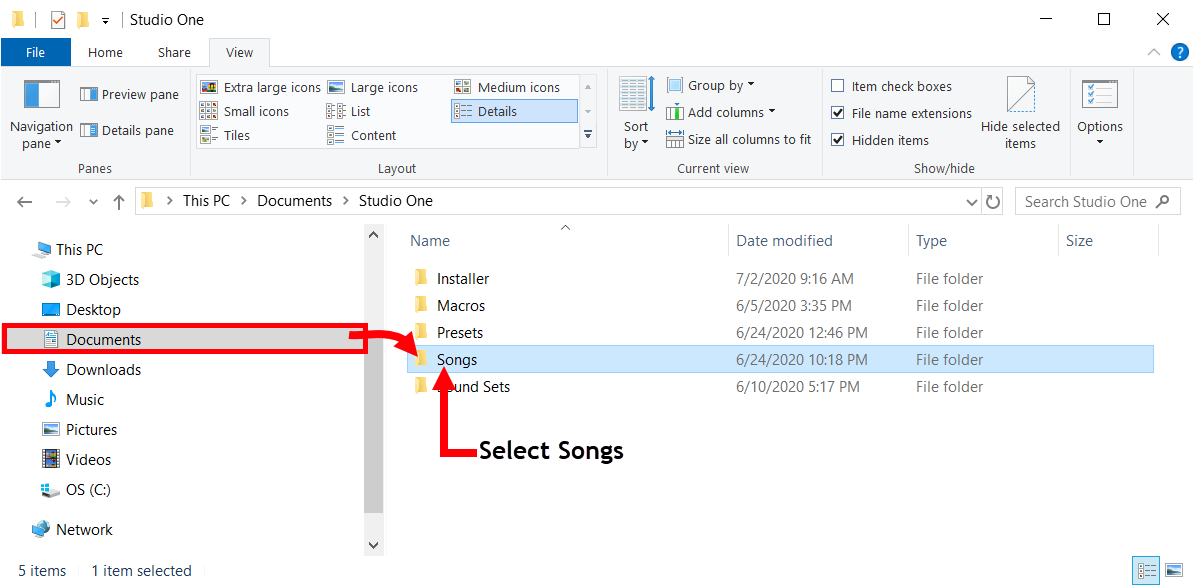Open the Sort by menu

[x=636, y=114]
